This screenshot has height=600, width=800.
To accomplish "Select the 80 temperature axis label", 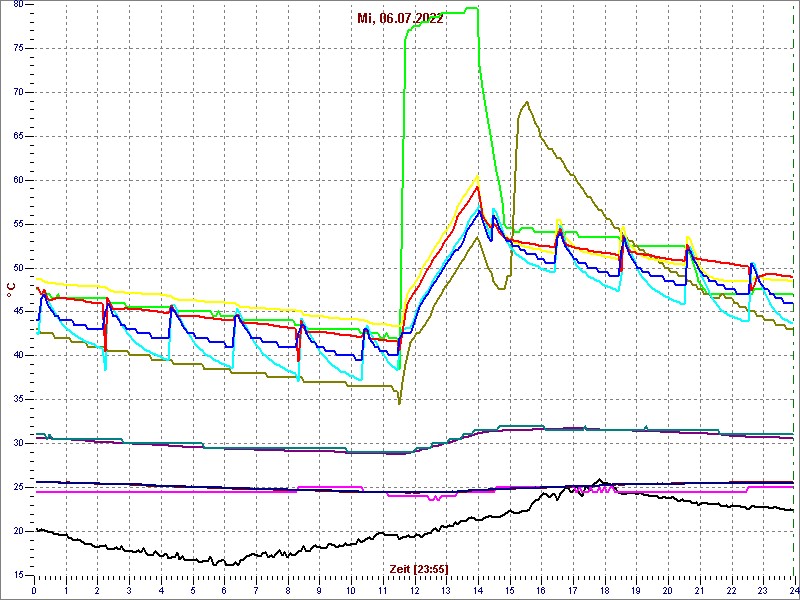I will coord(17,4).
